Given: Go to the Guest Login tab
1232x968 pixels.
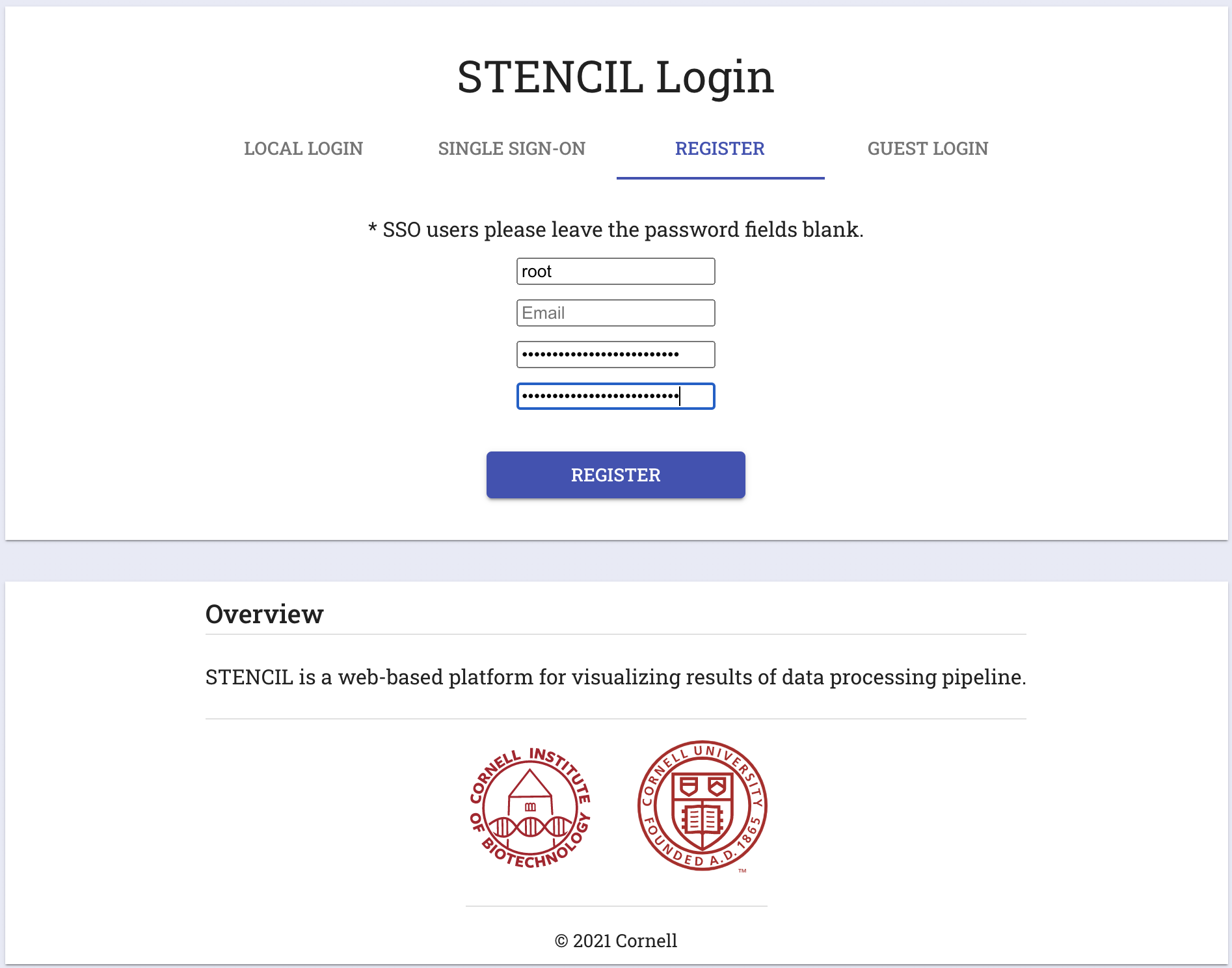Looking at the screenshot, I should tap(928, 149).
